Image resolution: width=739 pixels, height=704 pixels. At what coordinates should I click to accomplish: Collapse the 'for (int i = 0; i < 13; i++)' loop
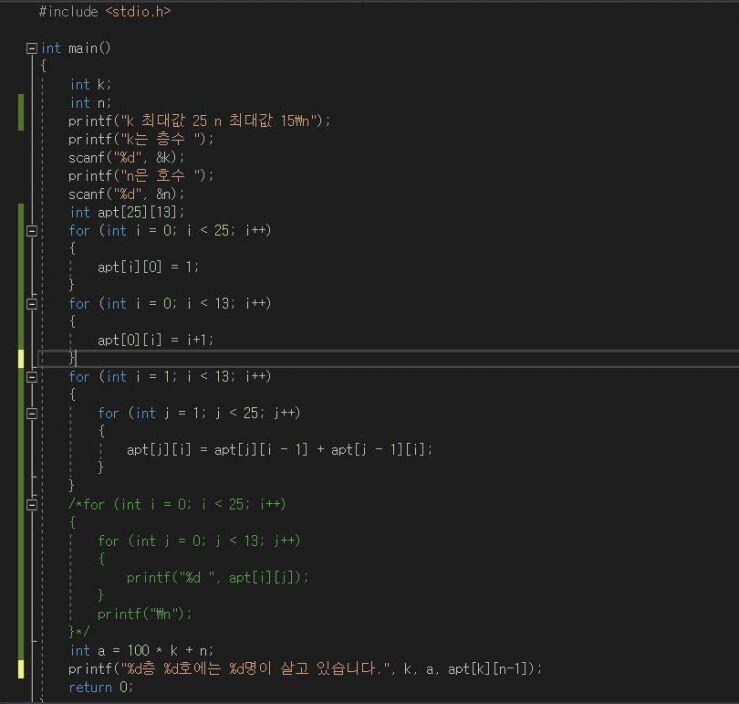(x=32, y=304)
